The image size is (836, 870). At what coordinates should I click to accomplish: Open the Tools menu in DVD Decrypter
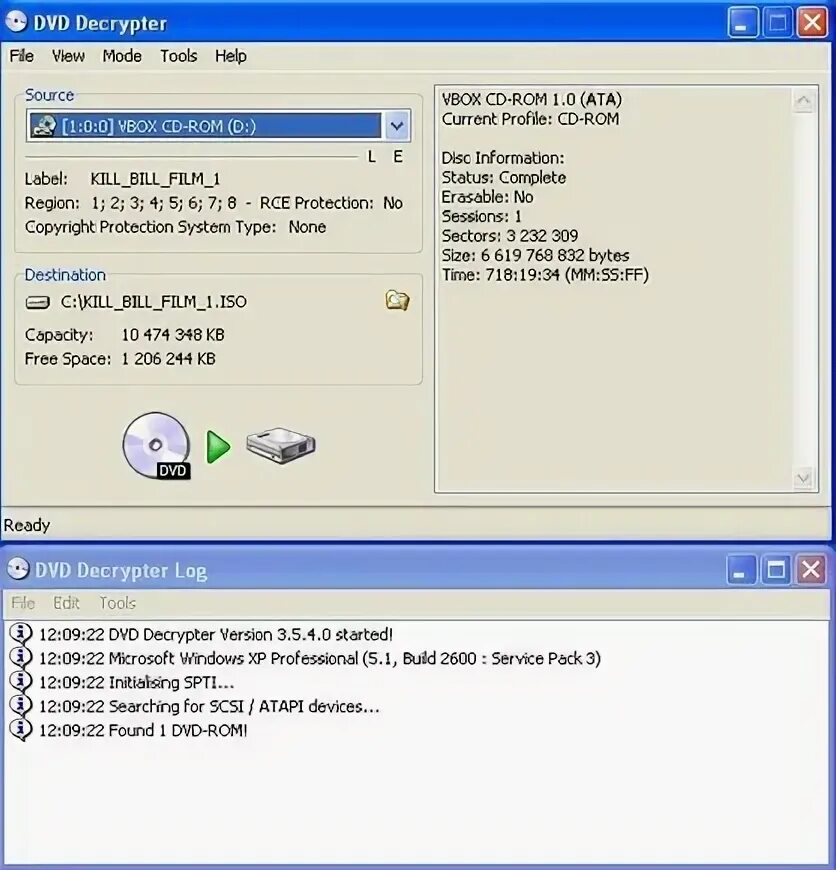pos(179,56)
